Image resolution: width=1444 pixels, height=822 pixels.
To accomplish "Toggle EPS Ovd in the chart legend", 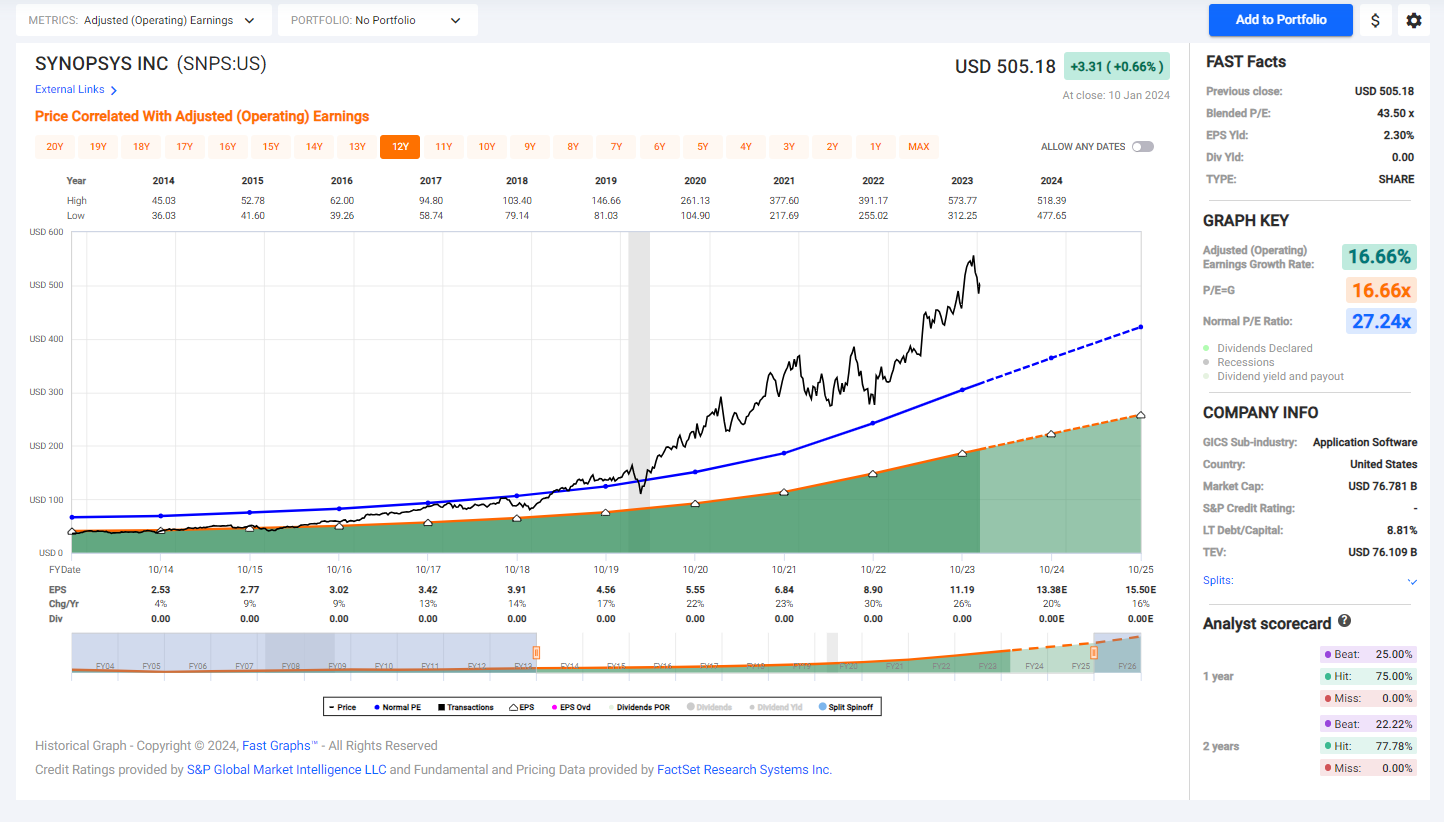I will pyautogui.click(x=570, y=707).
